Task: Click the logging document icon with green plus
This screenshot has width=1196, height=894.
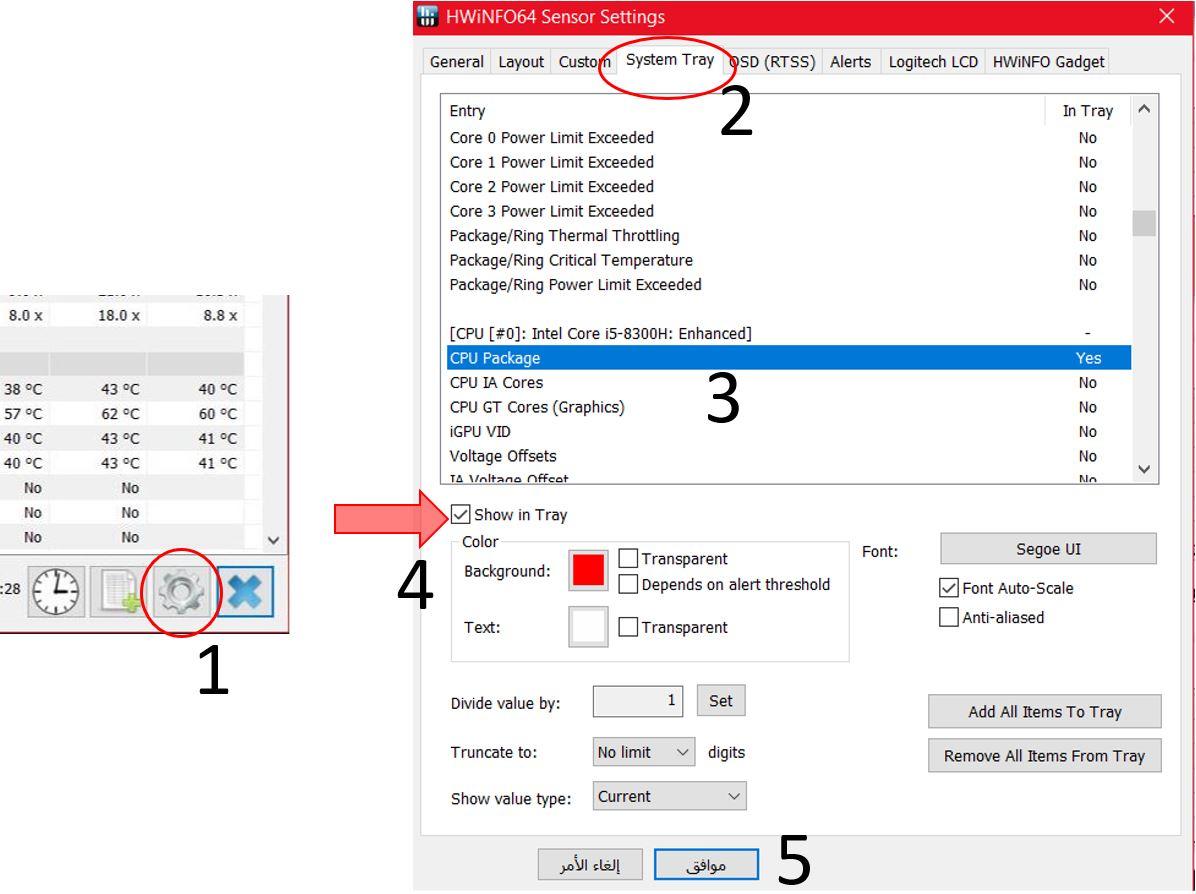Action: click(120, 591)
